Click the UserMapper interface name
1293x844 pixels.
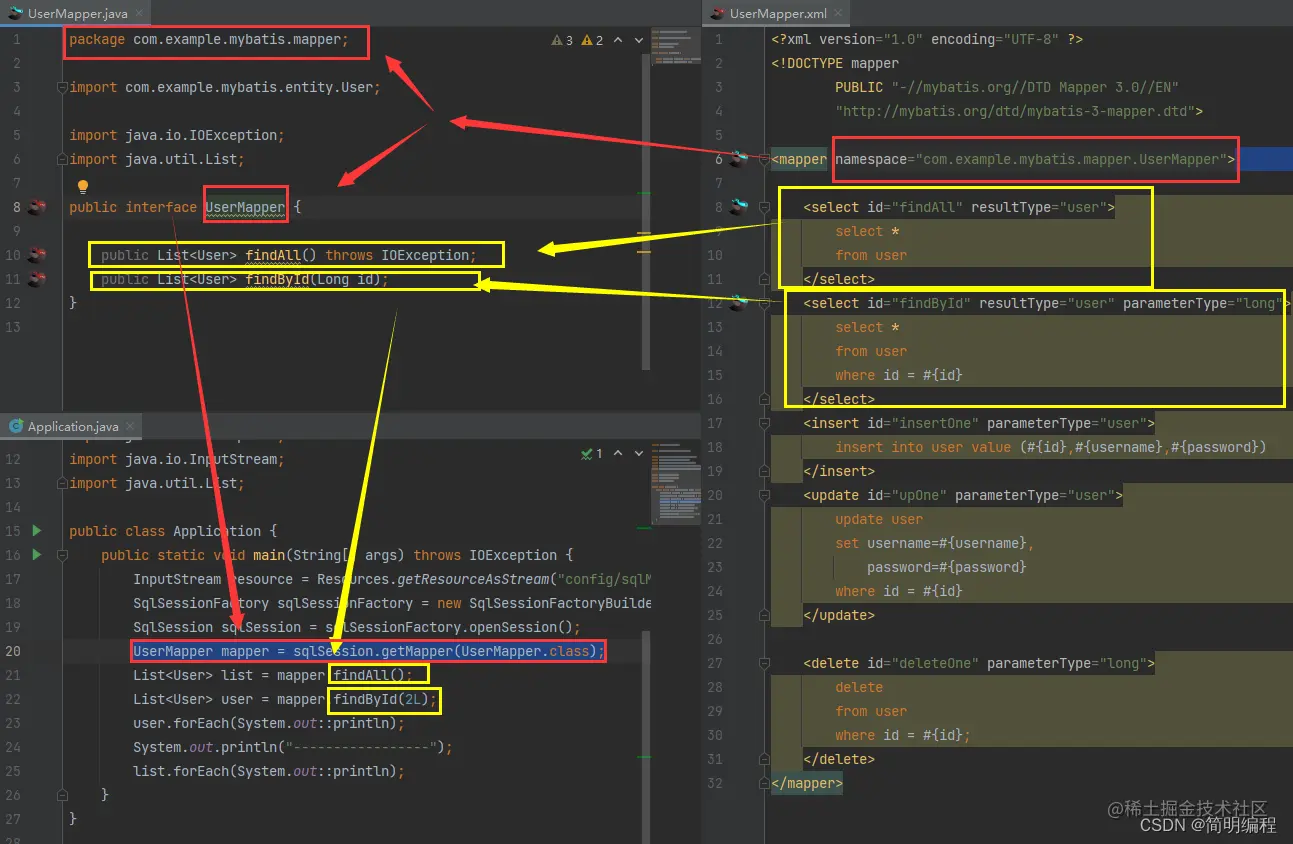(245, 207)
